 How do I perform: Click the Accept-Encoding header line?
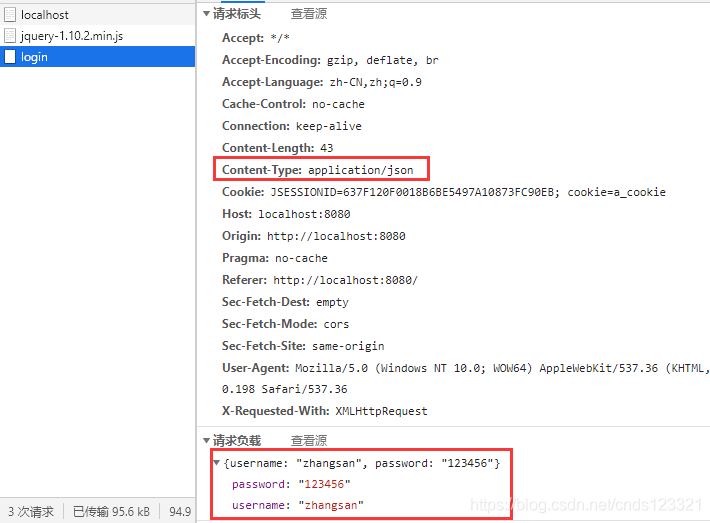click(x=330, y=60)
